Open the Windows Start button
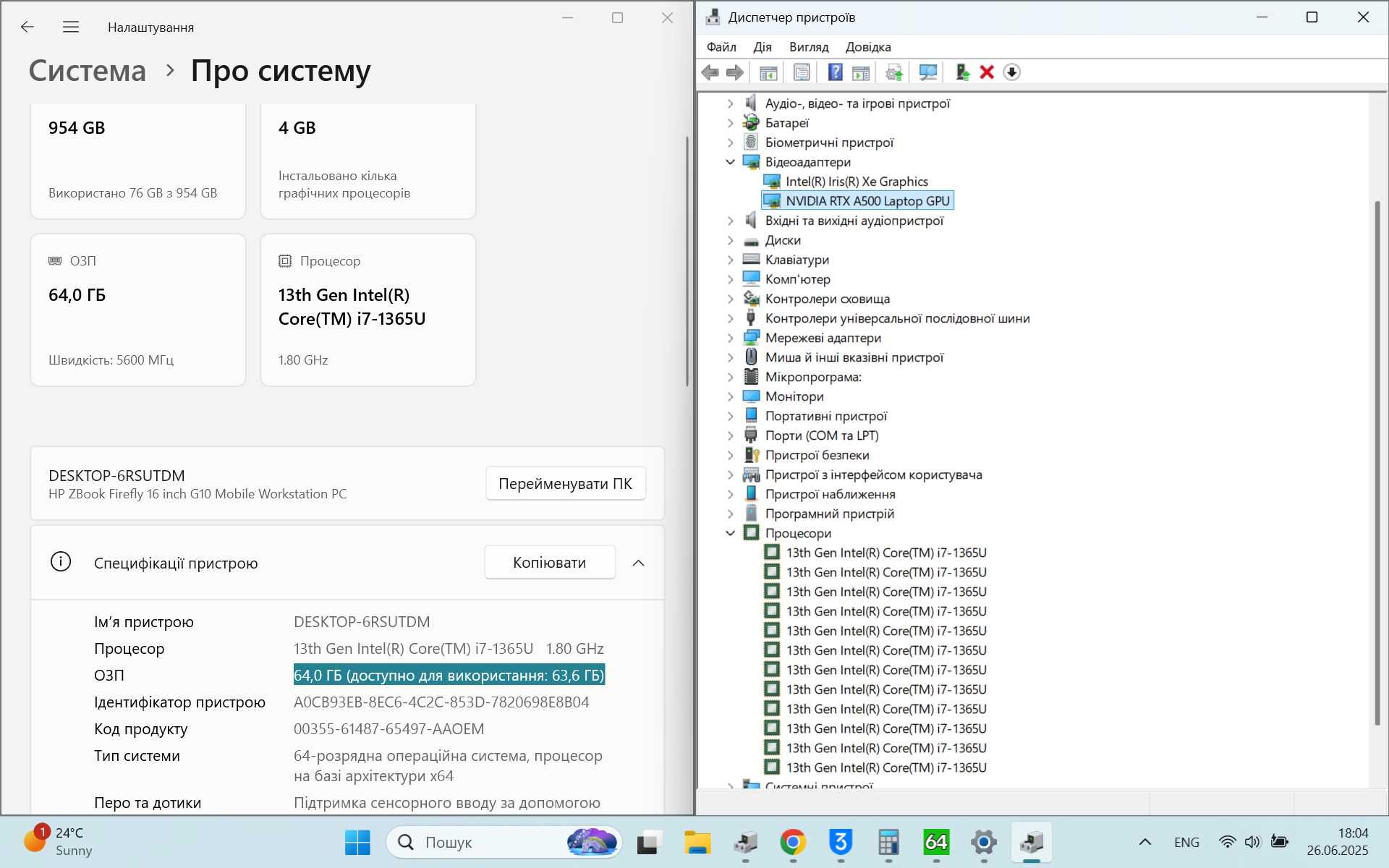Viewport: 1389px width, 868px height. coord(357,842)
